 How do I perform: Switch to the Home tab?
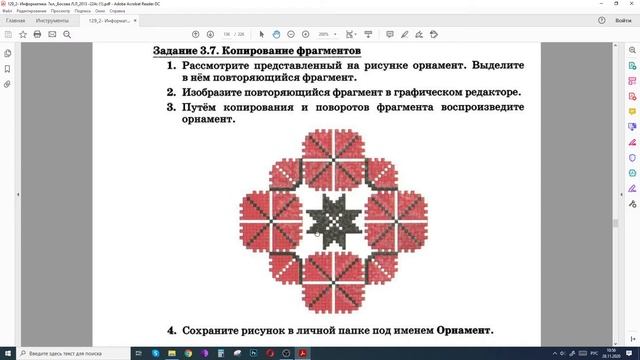(x=16, y=20)
